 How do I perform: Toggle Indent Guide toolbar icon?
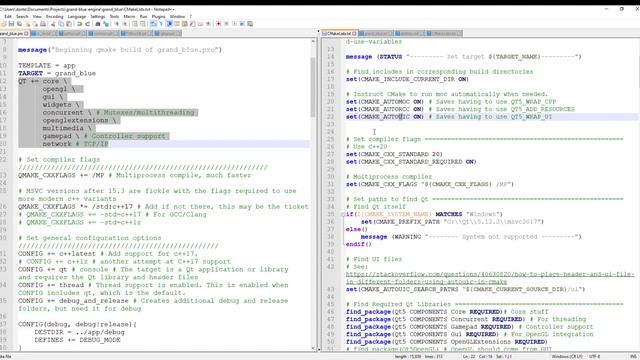pos(169,24)
